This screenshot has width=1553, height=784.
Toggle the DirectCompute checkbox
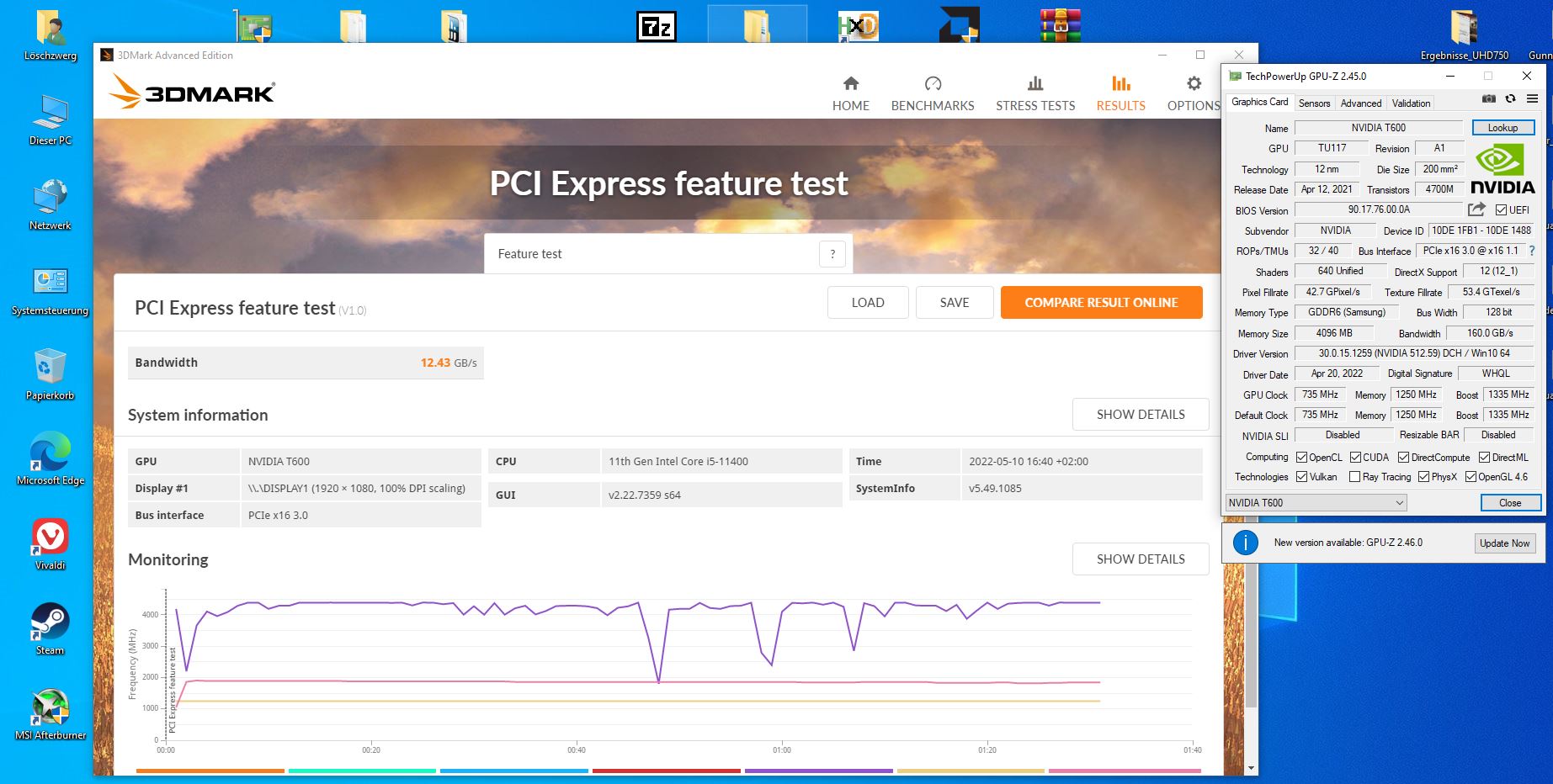point(1403,458)
